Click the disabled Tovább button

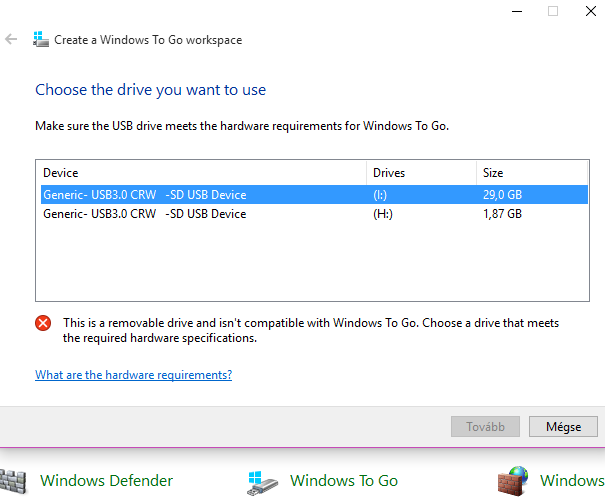[485, 427]
